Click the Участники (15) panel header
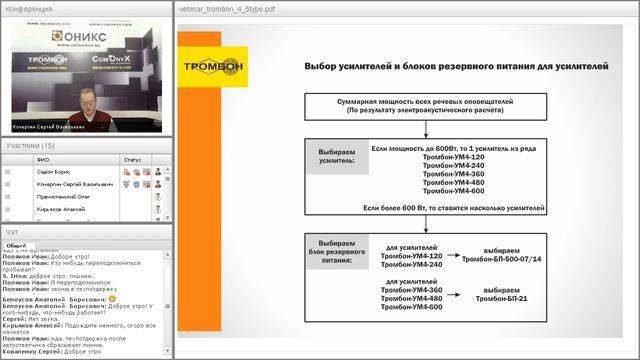 click(87, 146)
